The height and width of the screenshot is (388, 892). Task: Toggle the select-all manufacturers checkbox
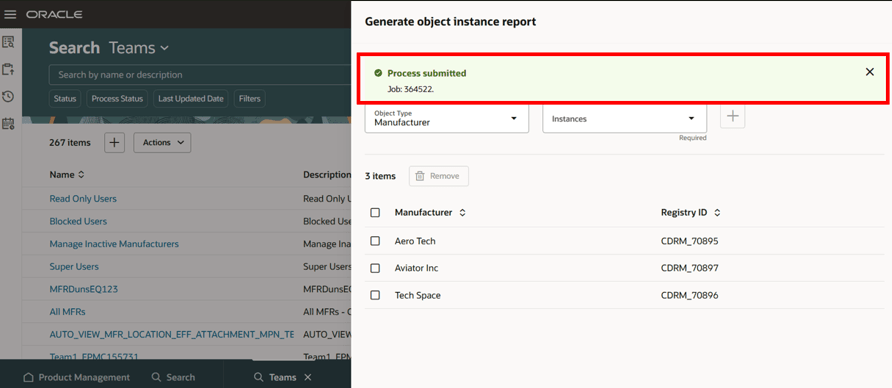[x=375, y=213]
